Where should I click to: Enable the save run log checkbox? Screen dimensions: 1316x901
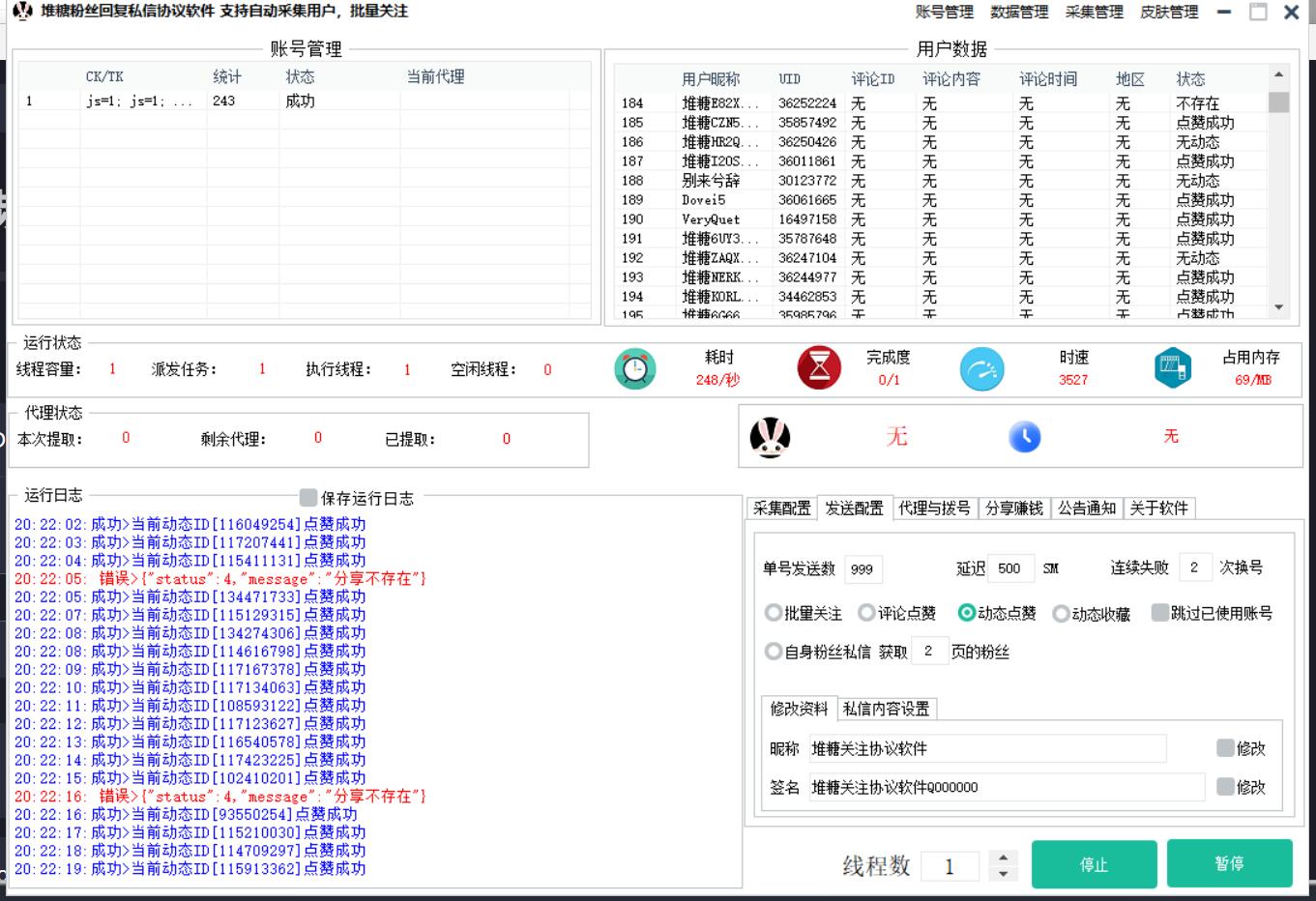click(x=308, y=498)
